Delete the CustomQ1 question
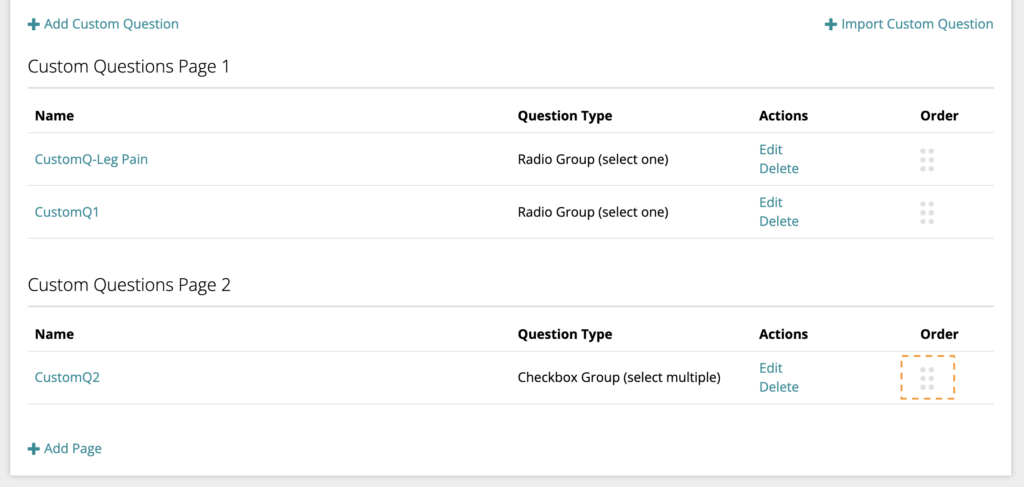The height and width of the screenshot is (487, 1024). click(778, 221)
